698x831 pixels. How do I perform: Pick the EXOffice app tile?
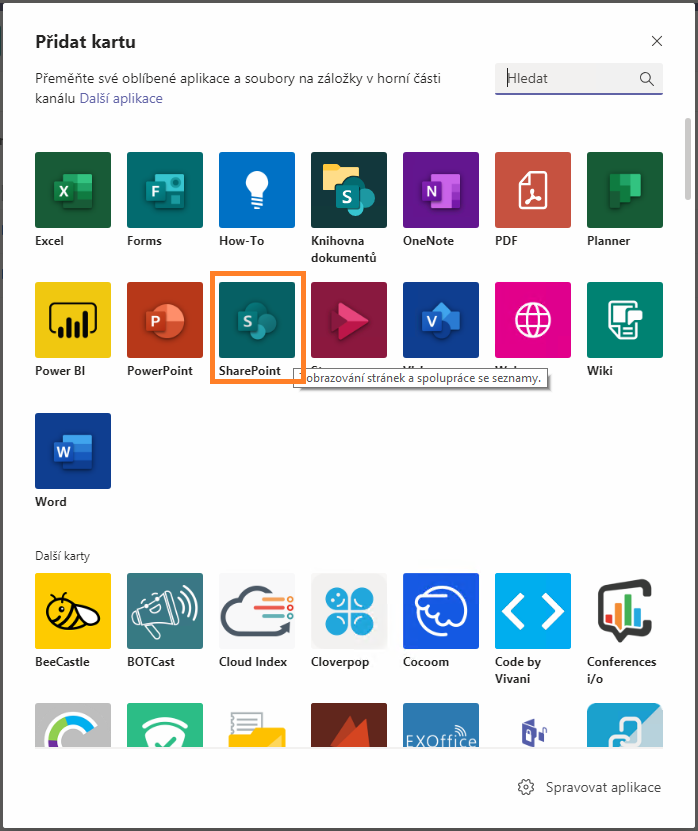[x=440, y=724]
